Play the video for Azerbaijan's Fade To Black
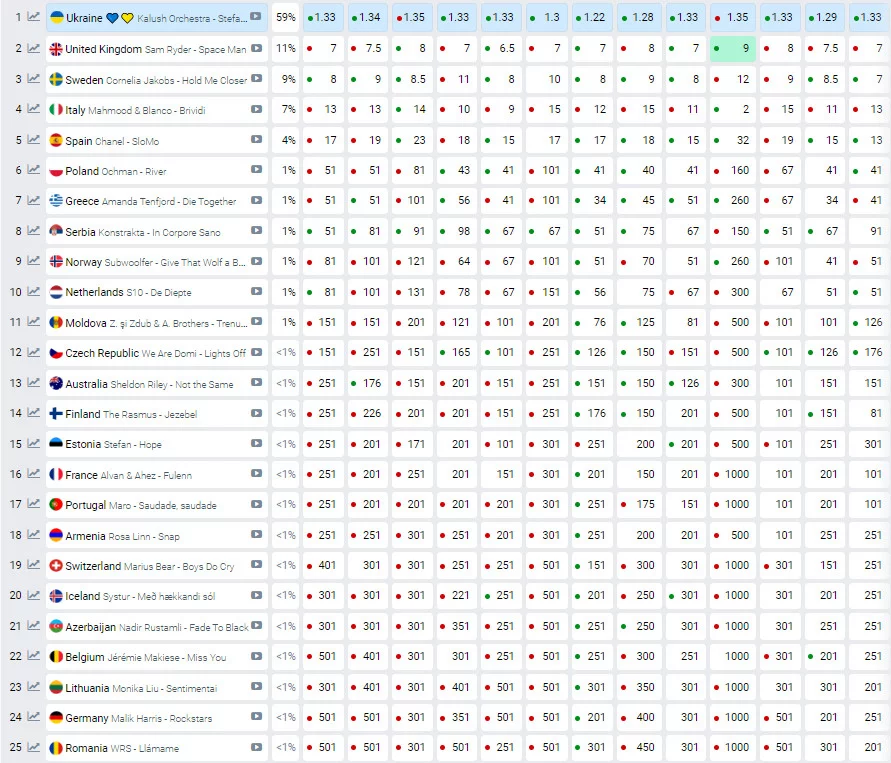 click(x=256, y=626)
